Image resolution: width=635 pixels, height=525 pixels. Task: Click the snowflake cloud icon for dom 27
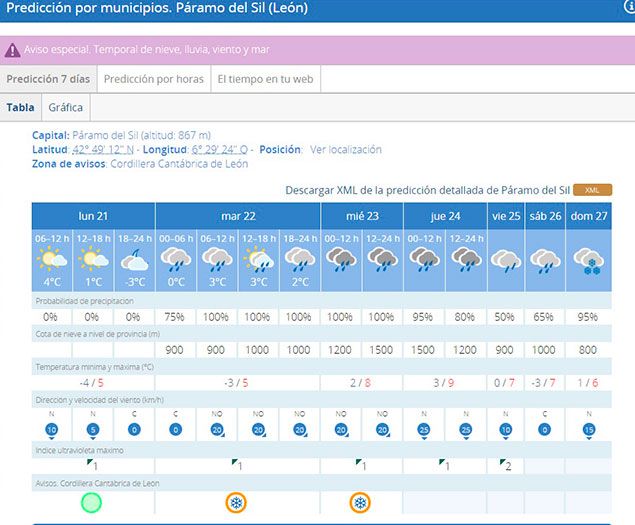(588, 260)
